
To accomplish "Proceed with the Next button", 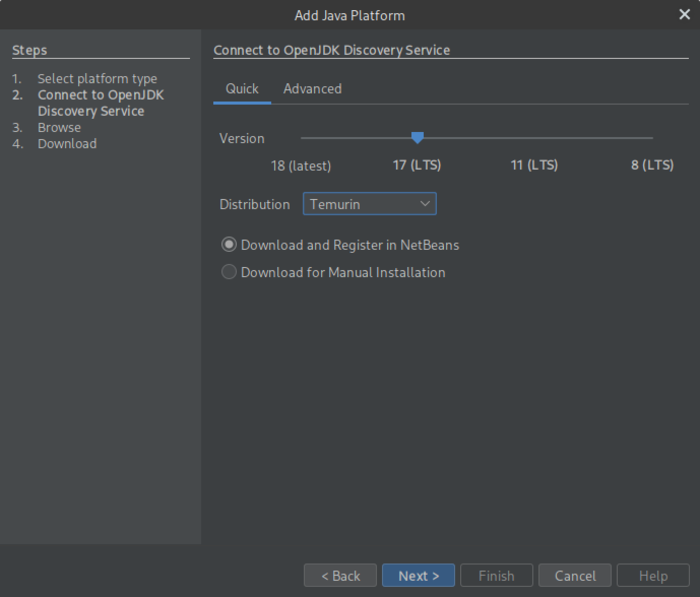I will 418,576.
